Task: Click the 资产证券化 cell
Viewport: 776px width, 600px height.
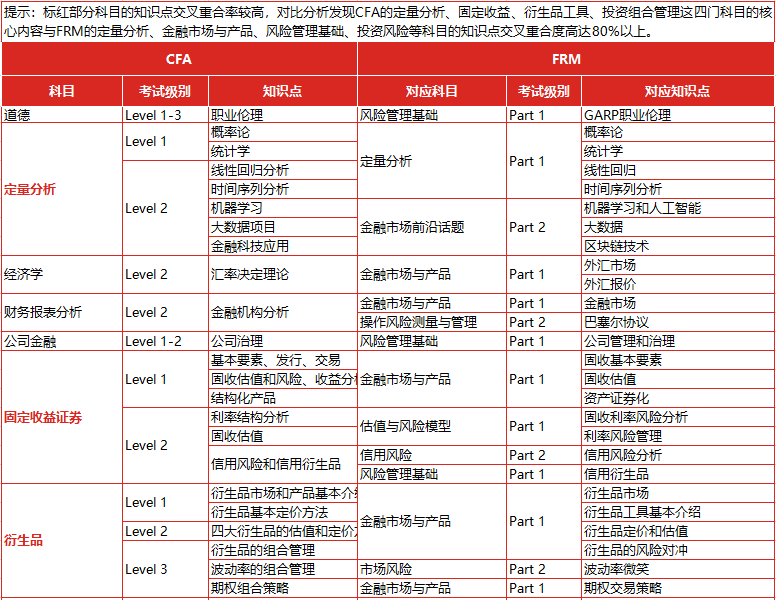Action: pyautogui.click(x=678, y=398)
